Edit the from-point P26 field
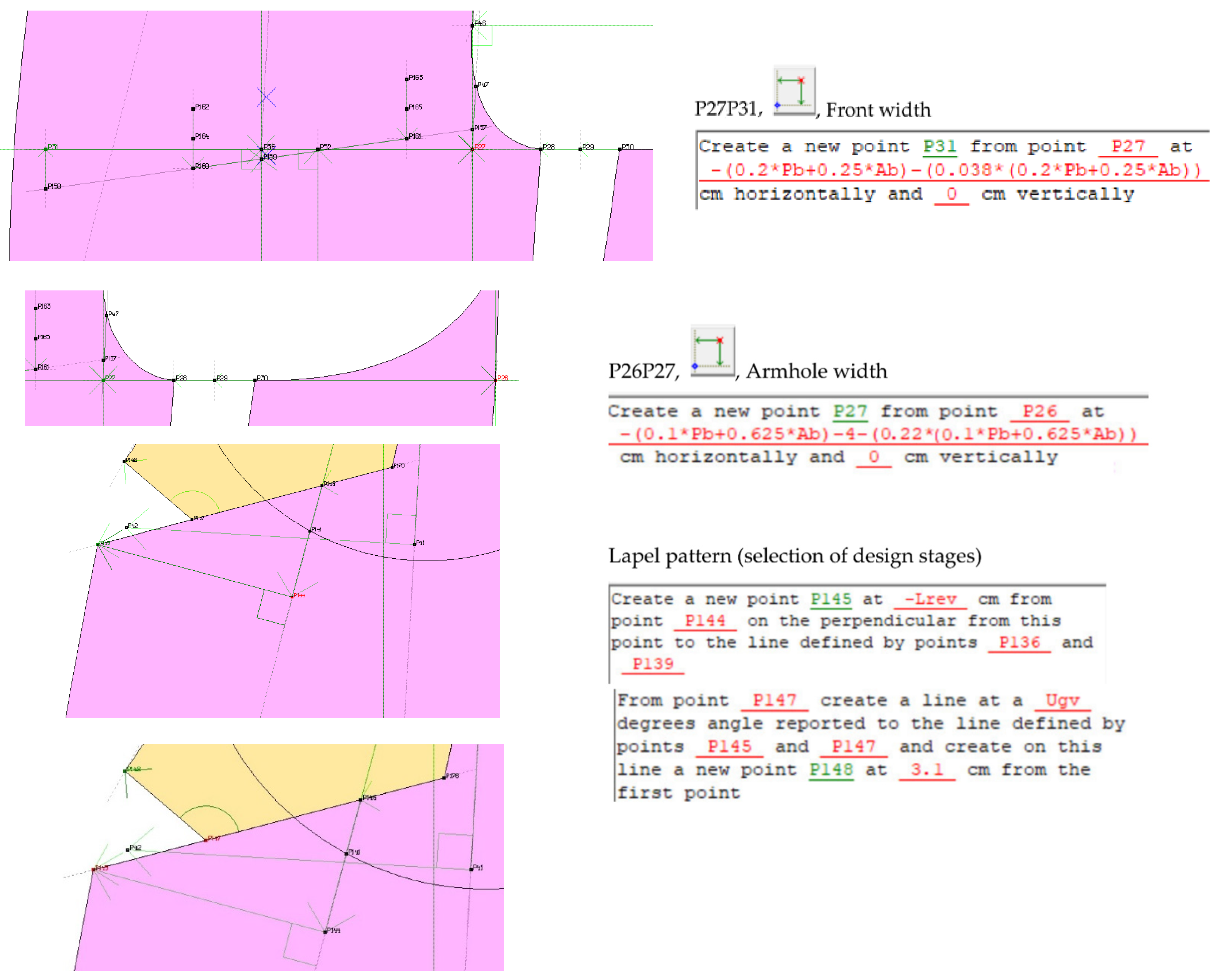 pyautogui.click(x=1039, y=411)
